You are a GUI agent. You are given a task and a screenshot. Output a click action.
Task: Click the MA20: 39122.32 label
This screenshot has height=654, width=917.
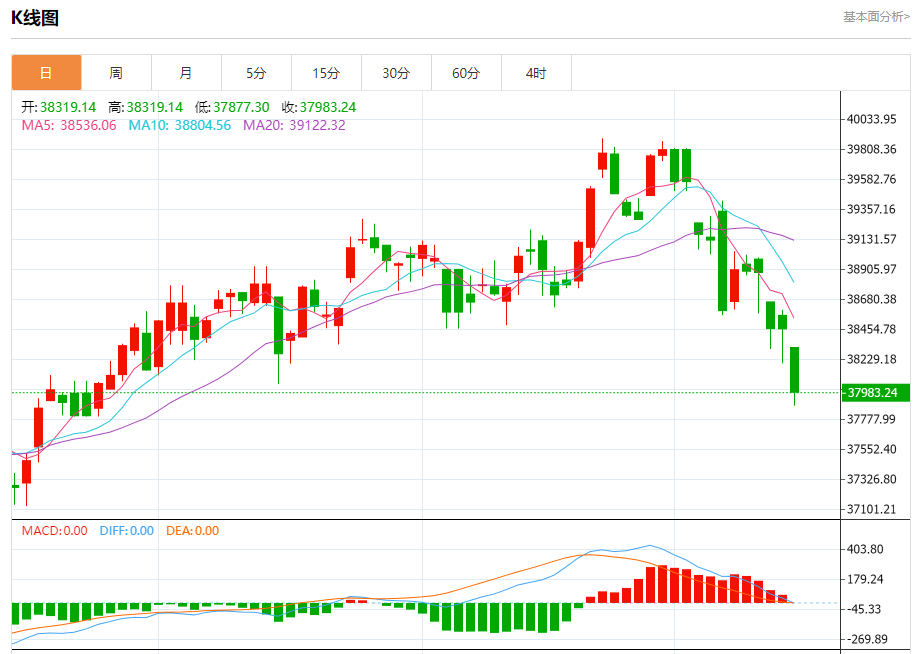pos(294,125)
